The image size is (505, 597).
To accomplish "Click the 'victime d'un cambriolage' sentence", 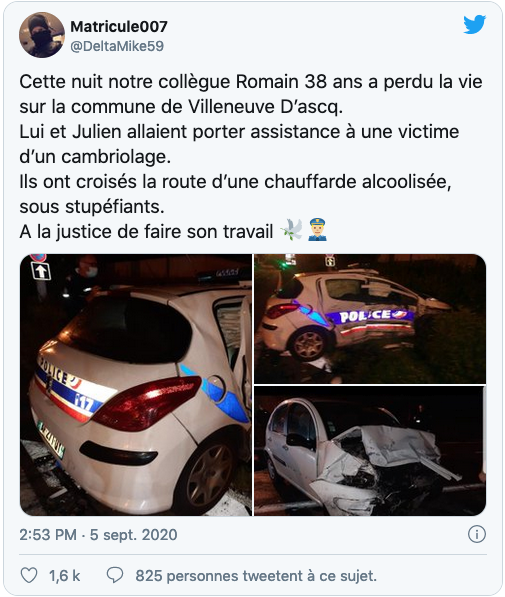I will tap(239, 144).
